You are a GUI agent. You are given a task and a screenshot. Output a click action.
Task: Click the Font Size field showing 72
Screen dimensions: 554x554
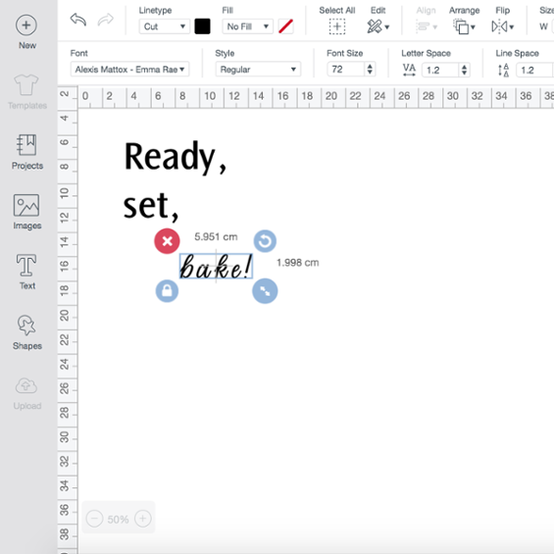346,69
